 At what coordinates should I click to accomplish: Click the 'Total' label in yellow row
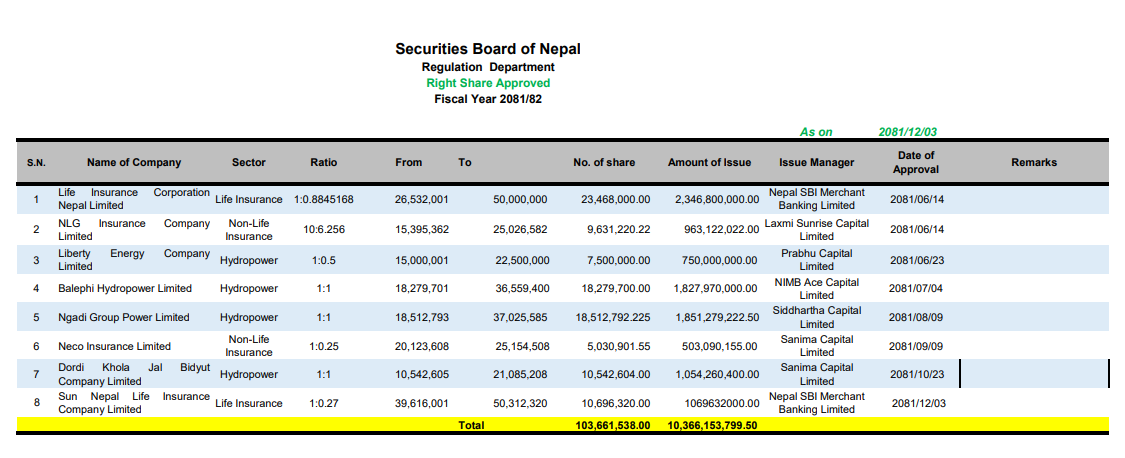(471, 425)
